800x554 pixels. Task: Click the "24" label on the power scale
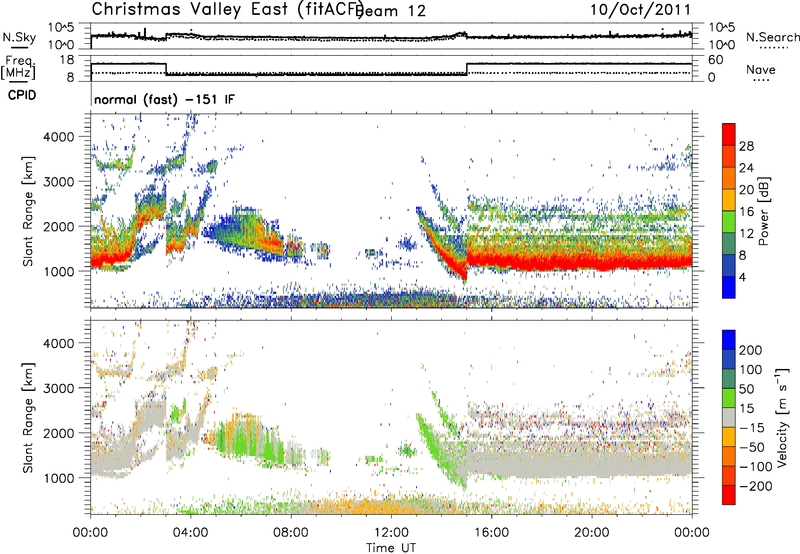[746, 168]
